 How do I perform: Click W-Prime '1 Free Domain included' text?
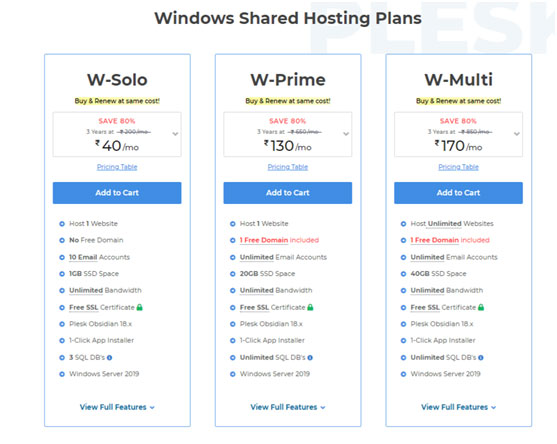(x=279, y=240)
